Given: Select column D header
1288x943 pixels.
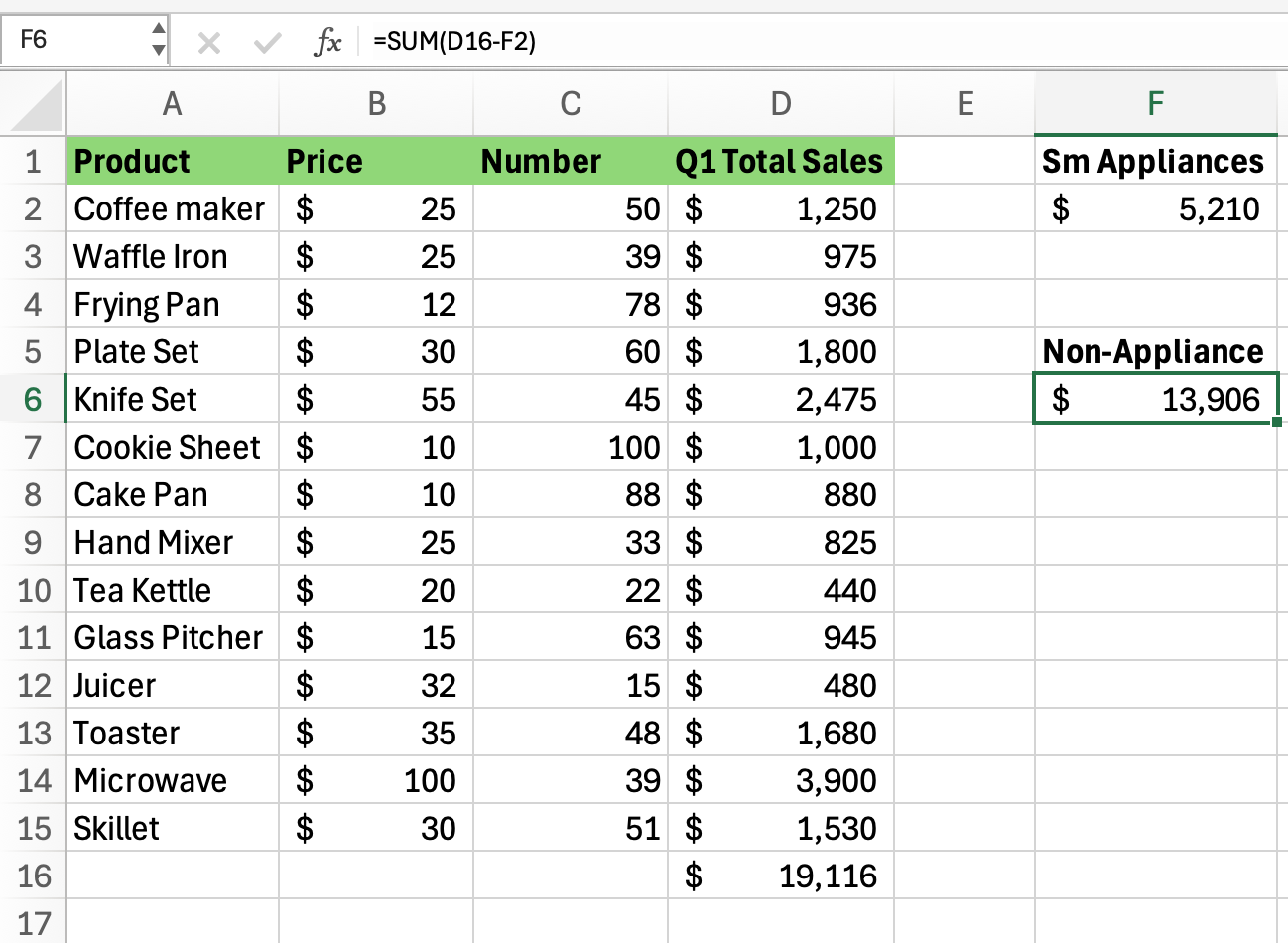Looking at the screenshot, I should tap(781, 103).
